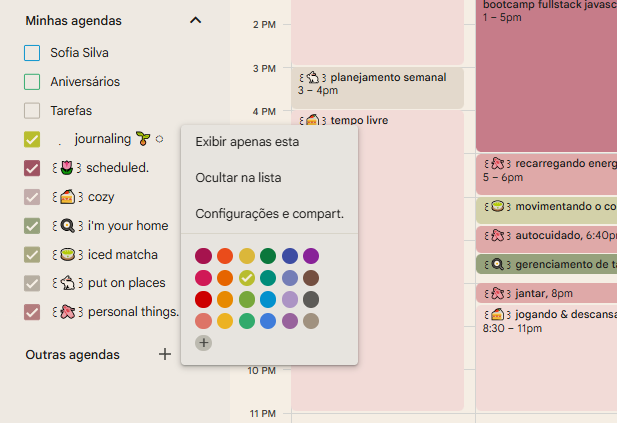Select the Sofia Silva label
Viewport: 617px width, 423px height.
[79, 53]
